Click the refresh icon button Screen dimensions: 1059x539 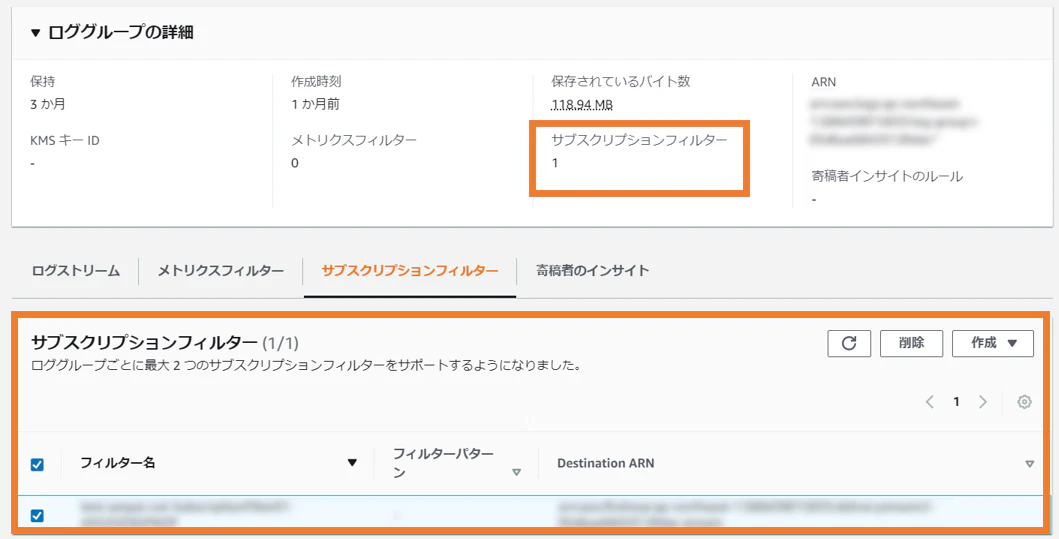(x=849, y=343)
